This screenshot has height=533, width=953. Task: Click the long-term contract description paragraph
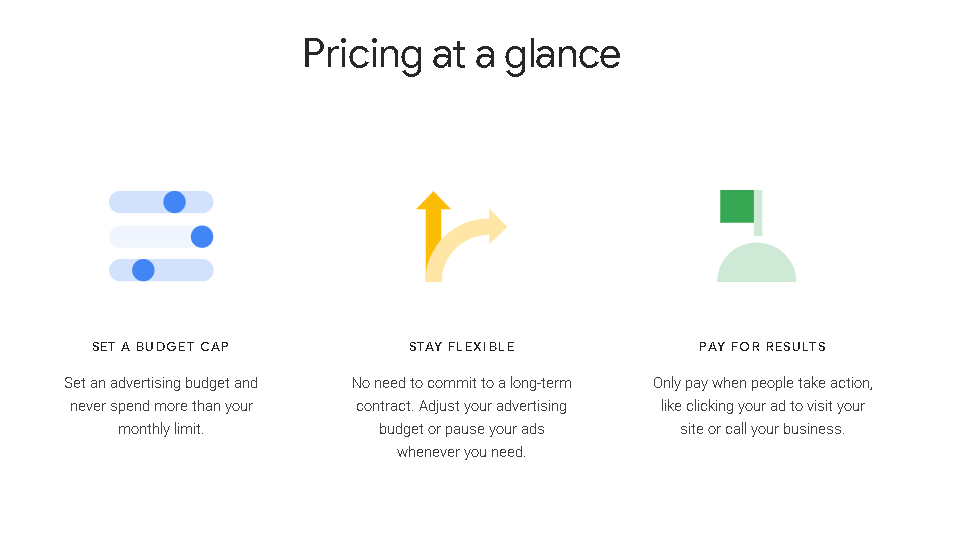click(461, 418)
